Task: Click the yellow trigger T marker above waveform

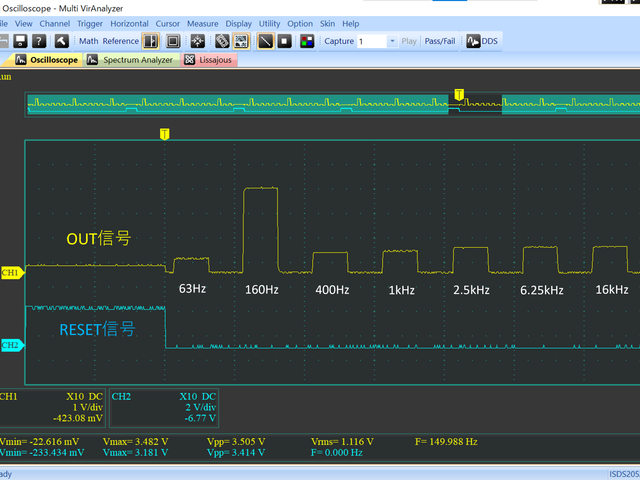Action: point(165,133)
